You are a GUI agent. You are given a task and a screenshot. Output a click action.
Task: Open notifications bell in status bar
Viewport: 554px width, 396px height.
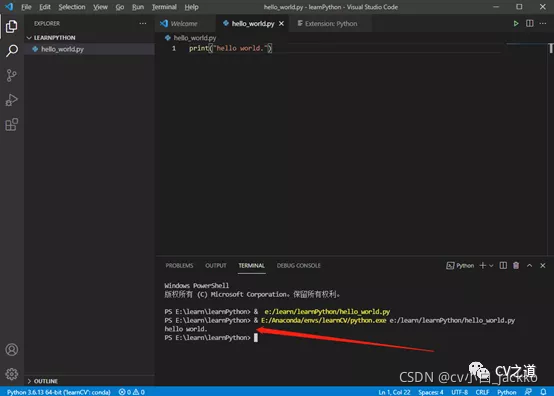pyautogui.click(x=543, y=392)
